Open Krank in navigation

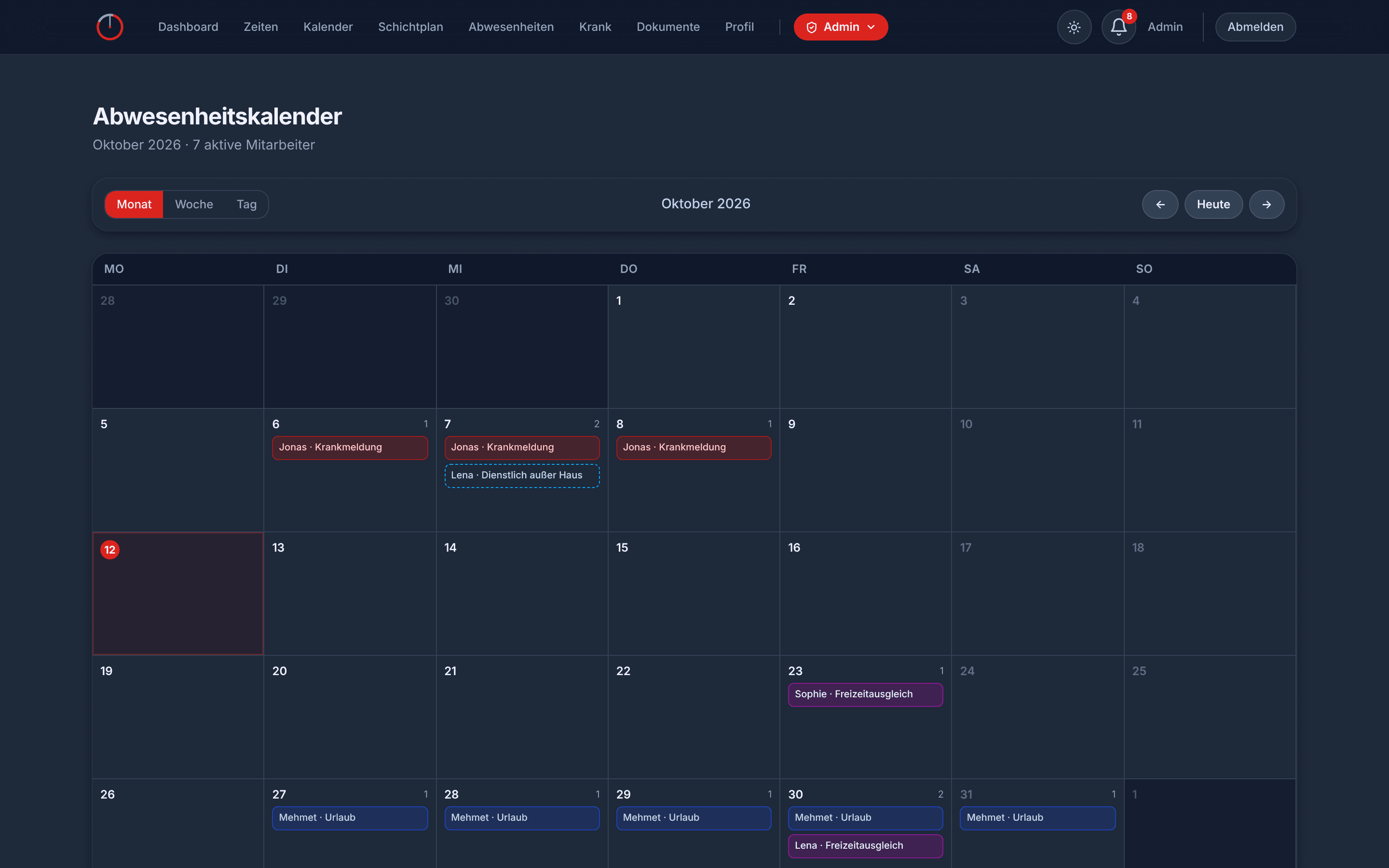click(x=595, y=27)
